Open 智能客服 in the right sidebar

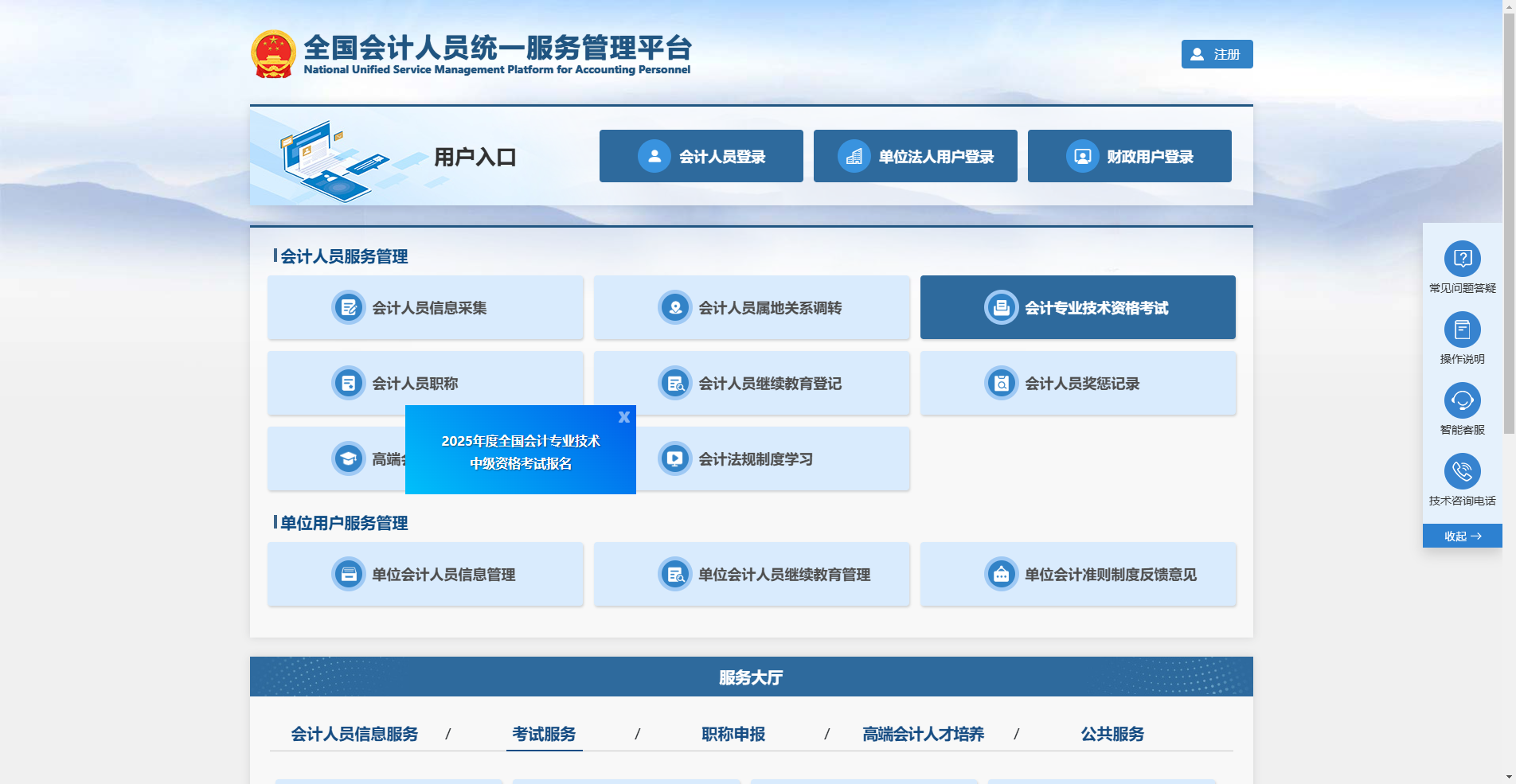click(x=1462, y=400)
